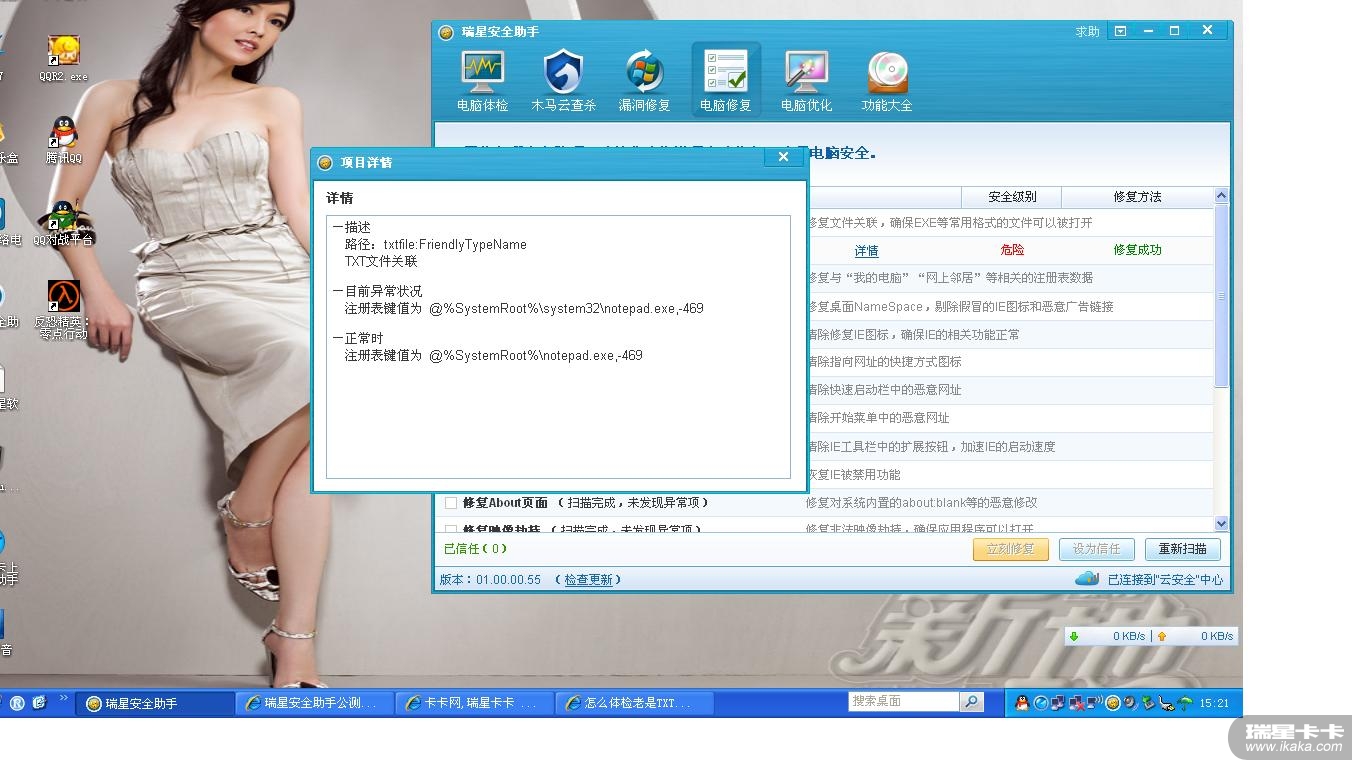Click the system32\notepad.exe registry value line
This screenshot has width=1366, height=768.
(x=524, y=309)
